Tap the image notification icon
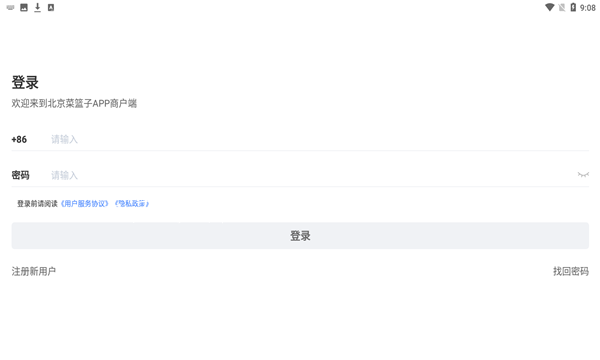This screenshot has width=600, height=360. click(x=24, y=7)
